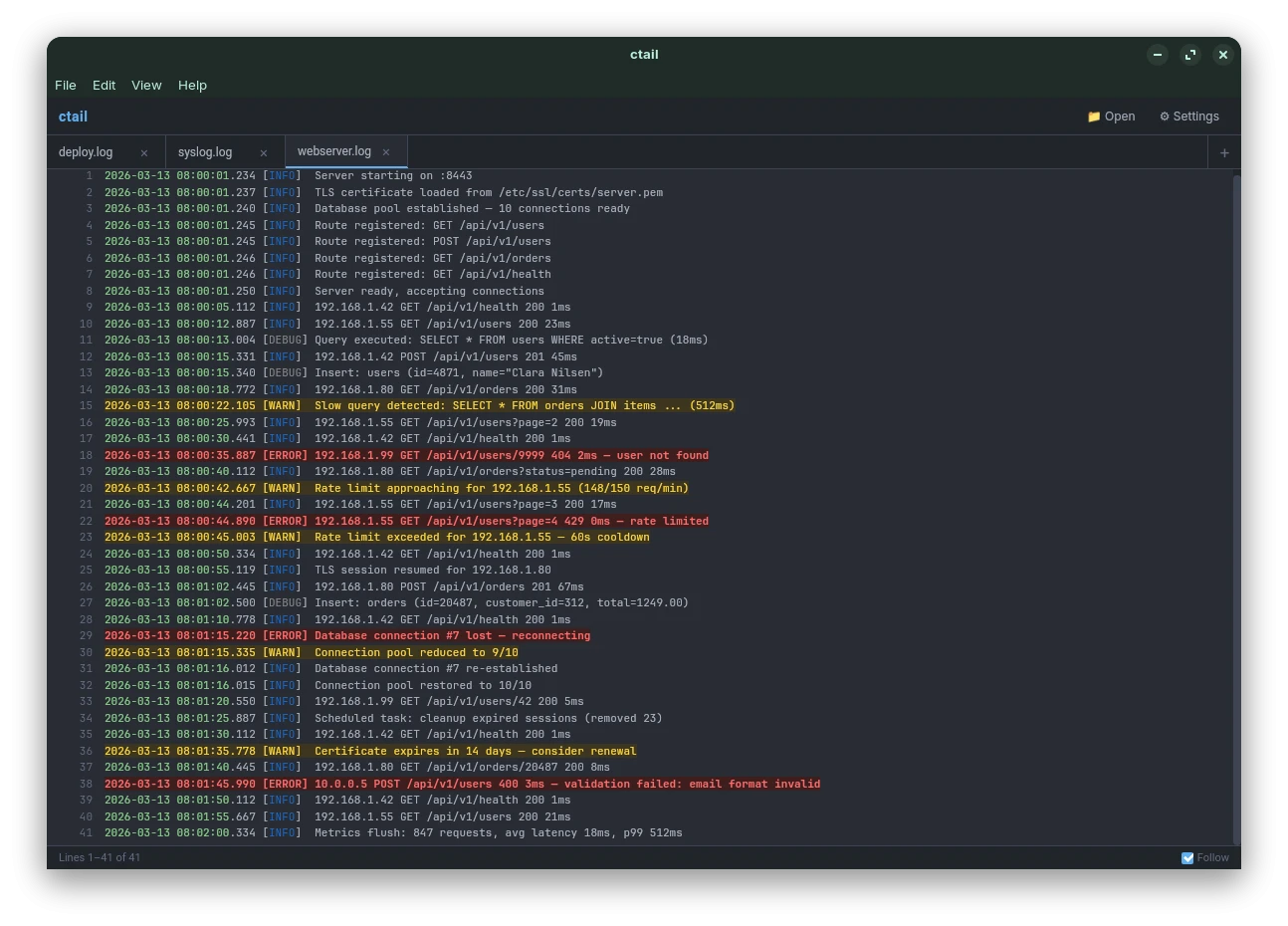Screen dimensions: 1288x926
Task: Select ERROR line '429 0ms — rate limited'
Action: point(639,521)
